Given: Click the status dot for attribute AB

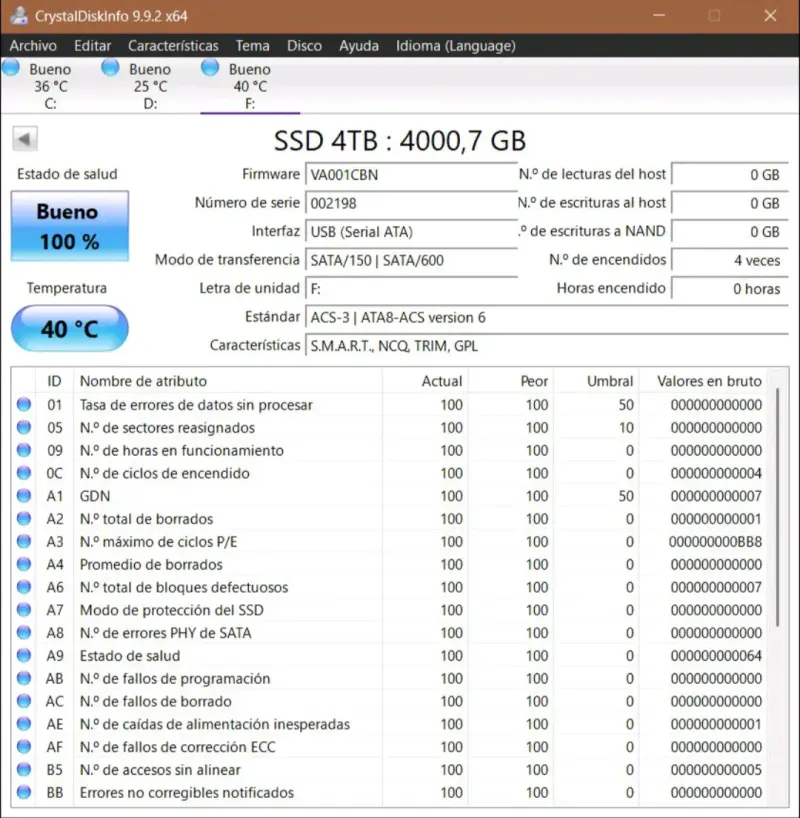Looking at the screenshot, I should pyautogui.click(x=24, y=678).
